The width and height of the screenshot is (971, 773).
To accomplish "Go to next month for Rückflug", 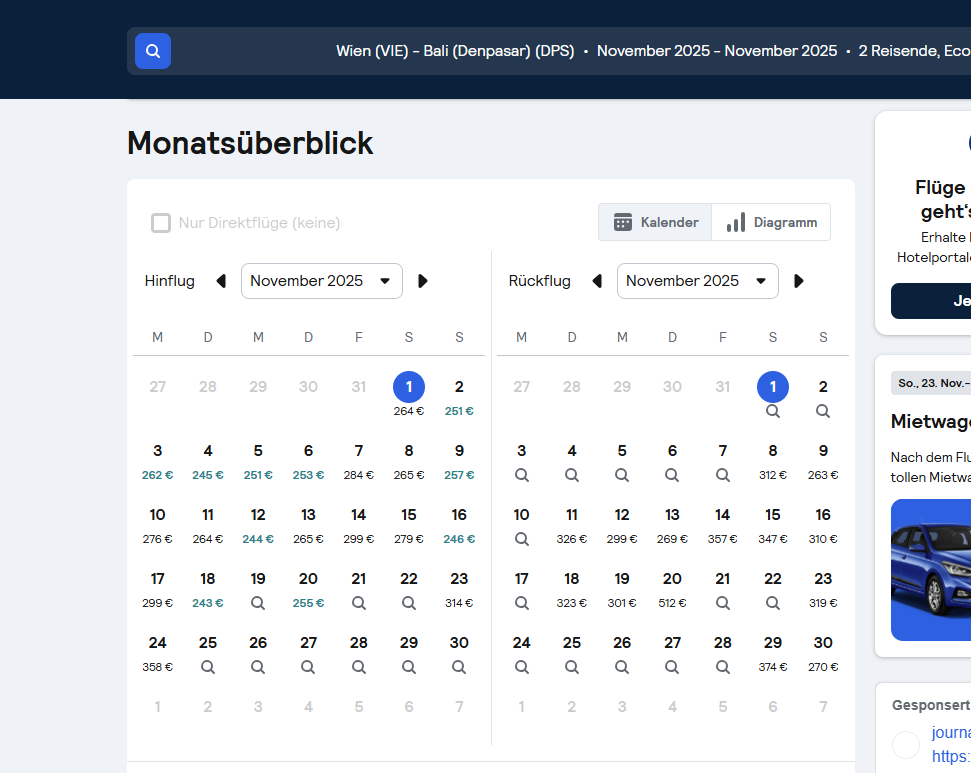I will pos(798,281).
